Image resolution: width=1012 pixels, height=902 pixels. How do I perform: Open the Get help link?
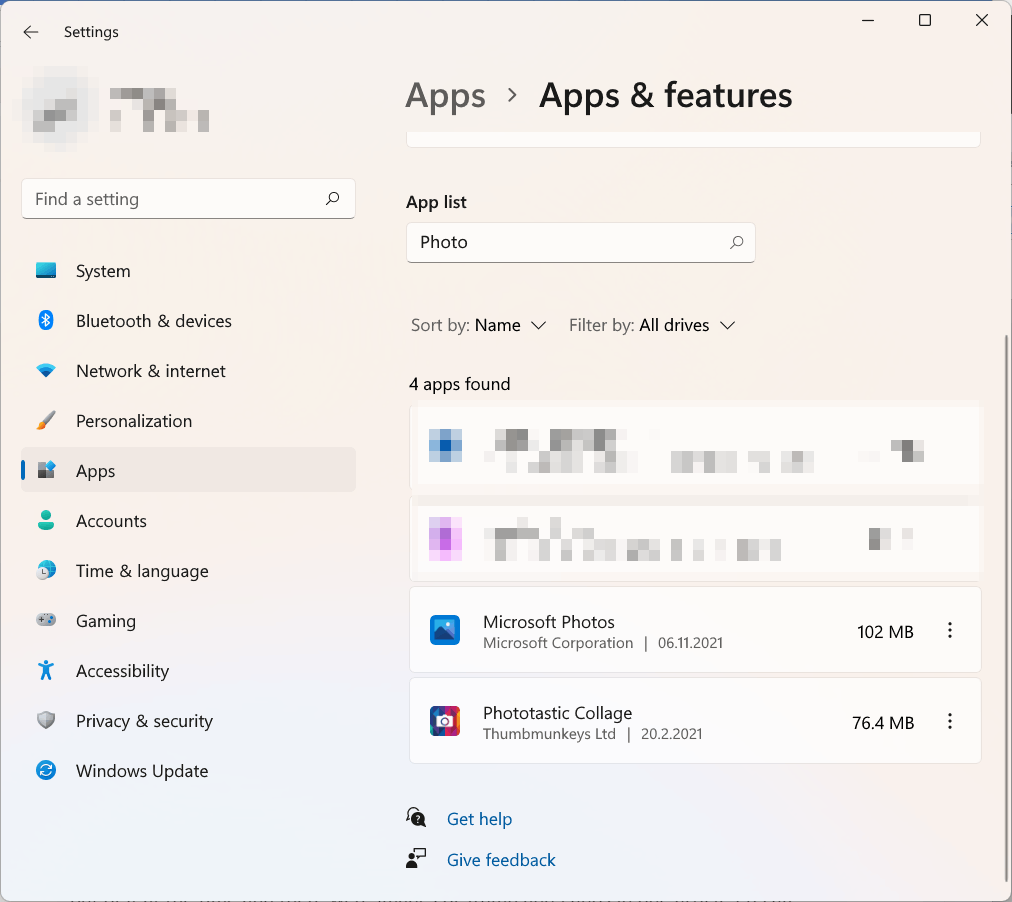tap(480, 819)
